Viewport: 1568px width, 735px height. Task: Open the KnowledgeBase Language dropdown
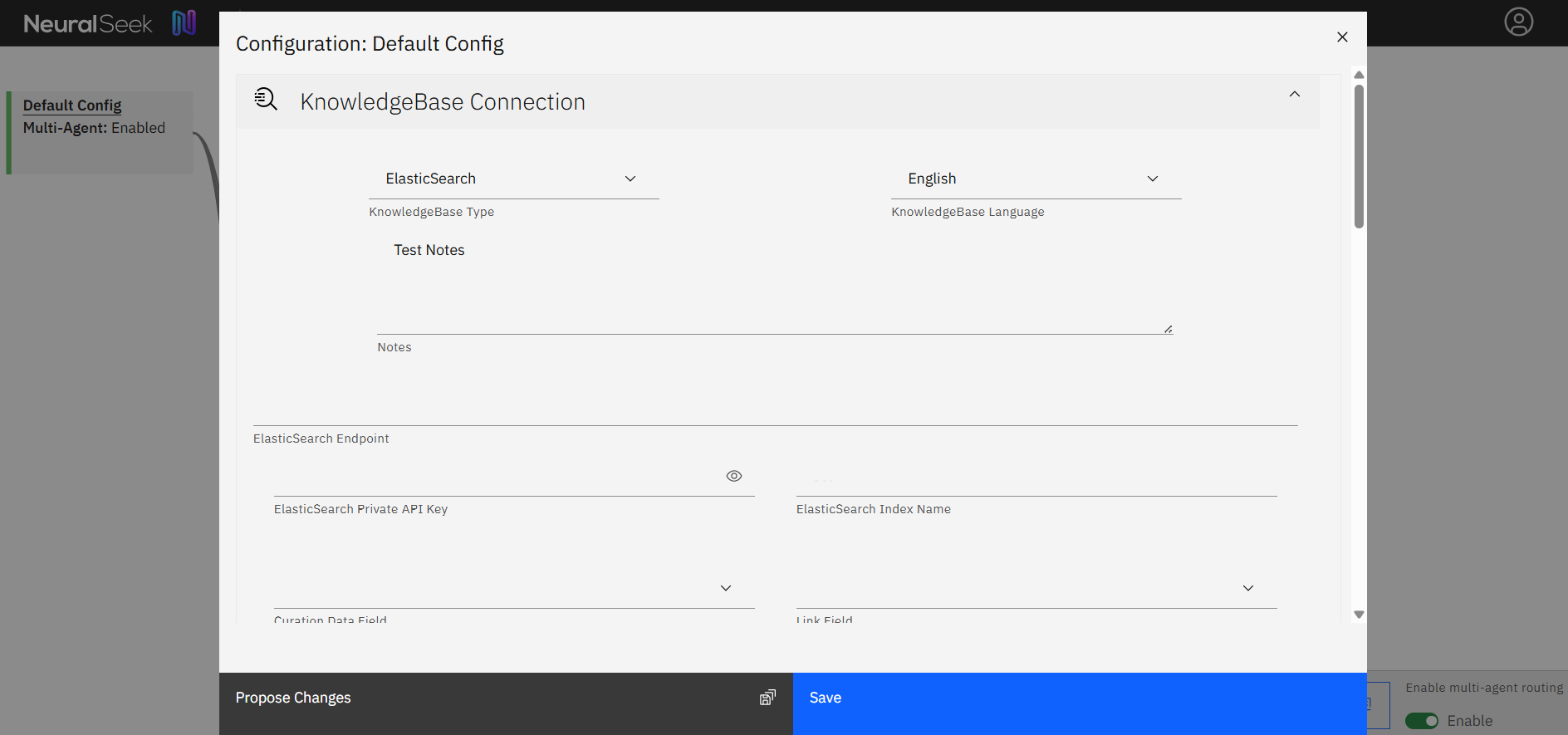click(x=1036, y=179)
